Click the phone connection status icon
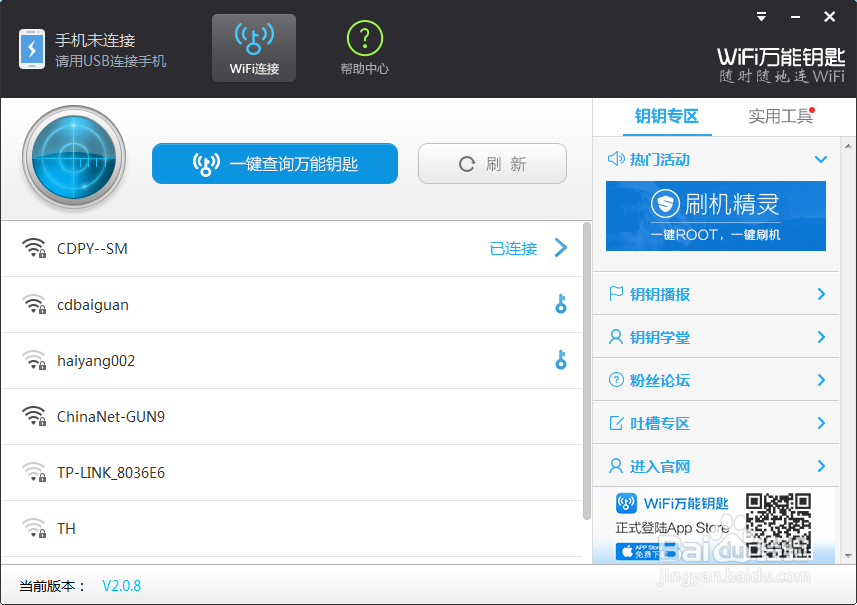The height and width of the screenshot is (605, 857). click(32, 49)
